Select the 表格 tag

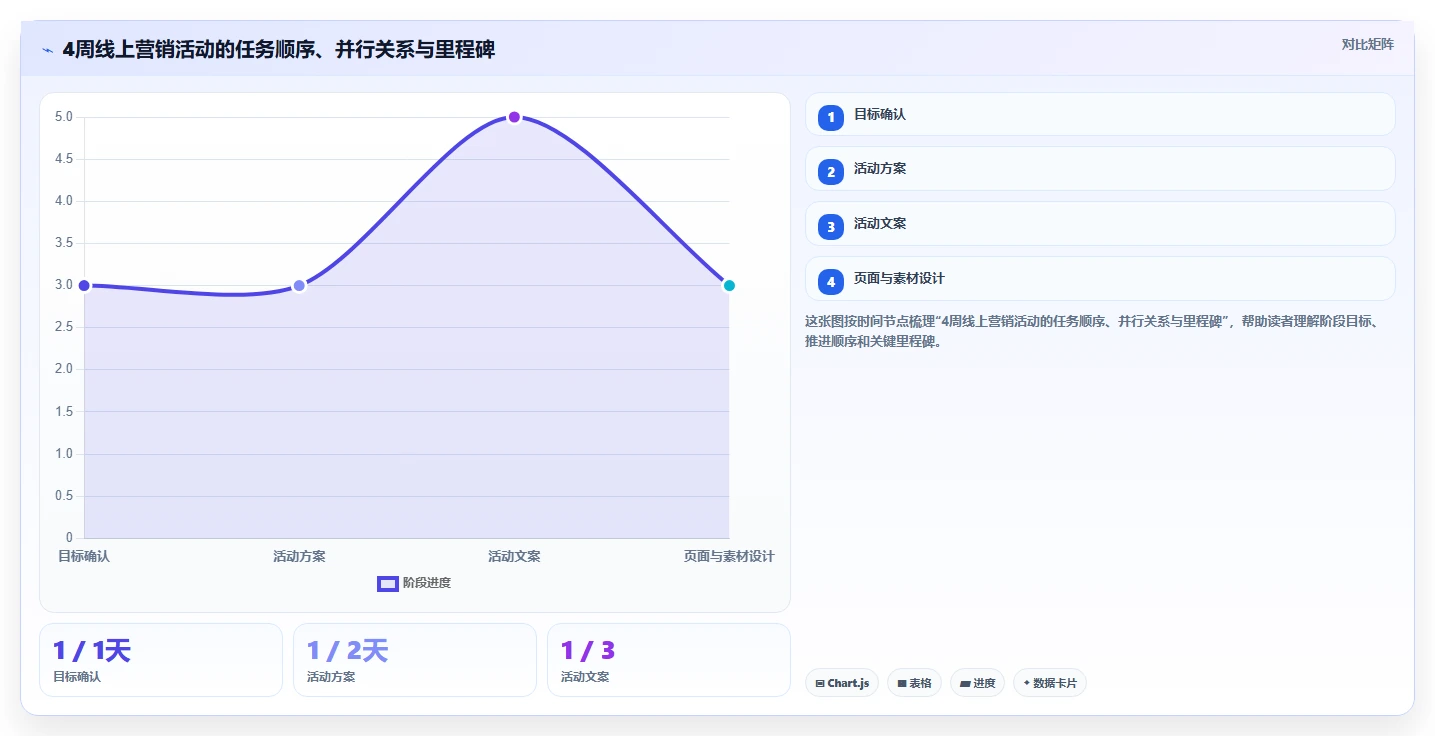click(x=914, y=683)
